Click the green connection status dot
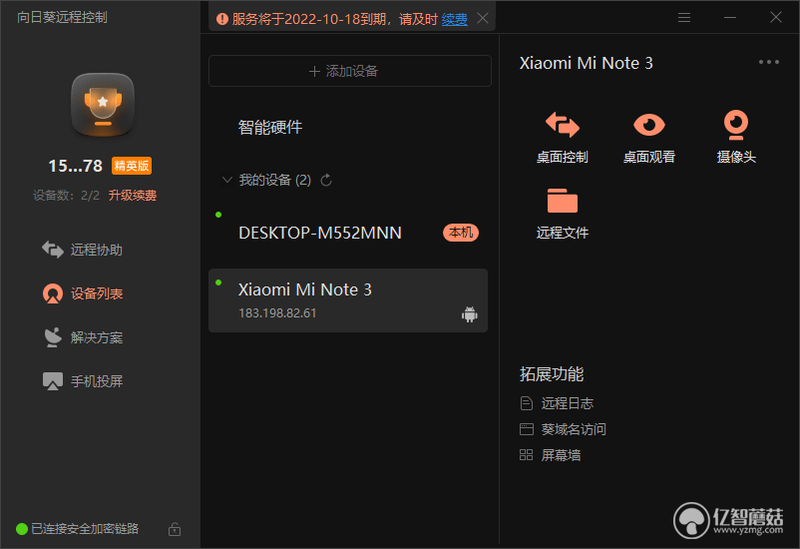 21,529
